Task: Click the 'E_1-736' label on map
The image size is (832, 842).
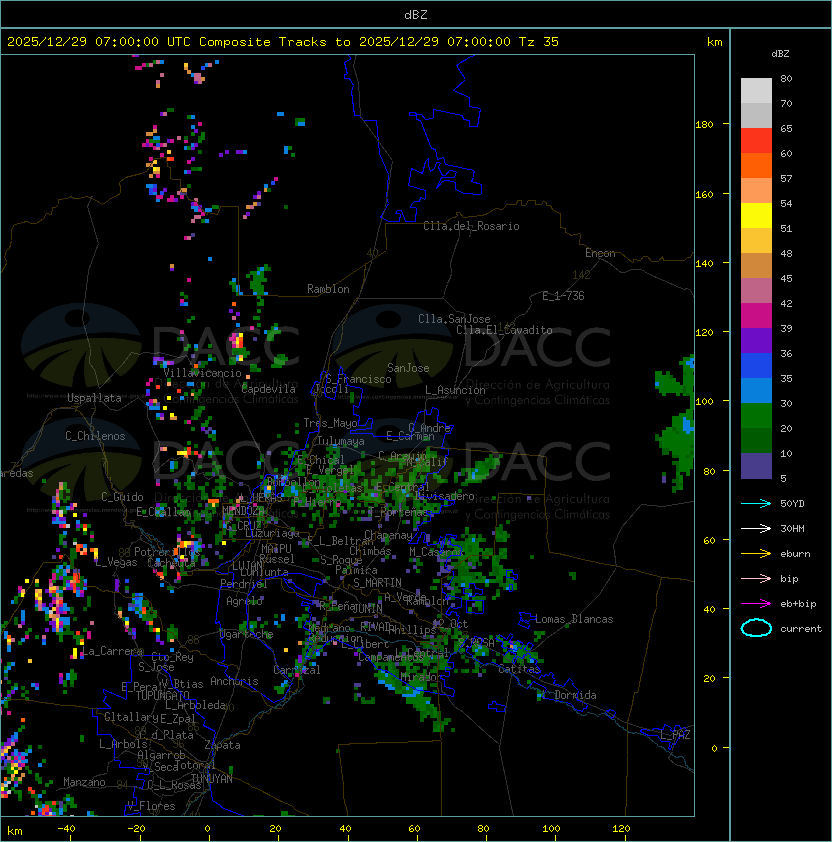Action: pyautogui.click(x=563, y=296)
